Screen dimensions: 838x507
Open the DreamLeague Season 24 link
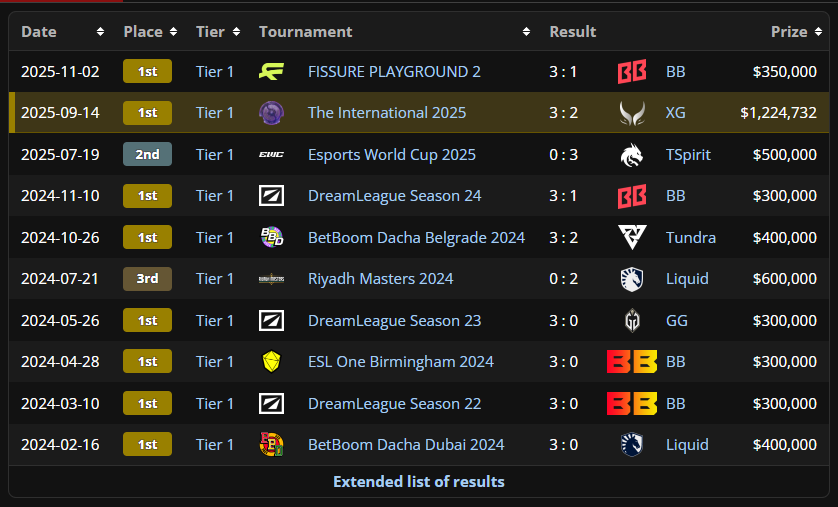coord(394,196)
